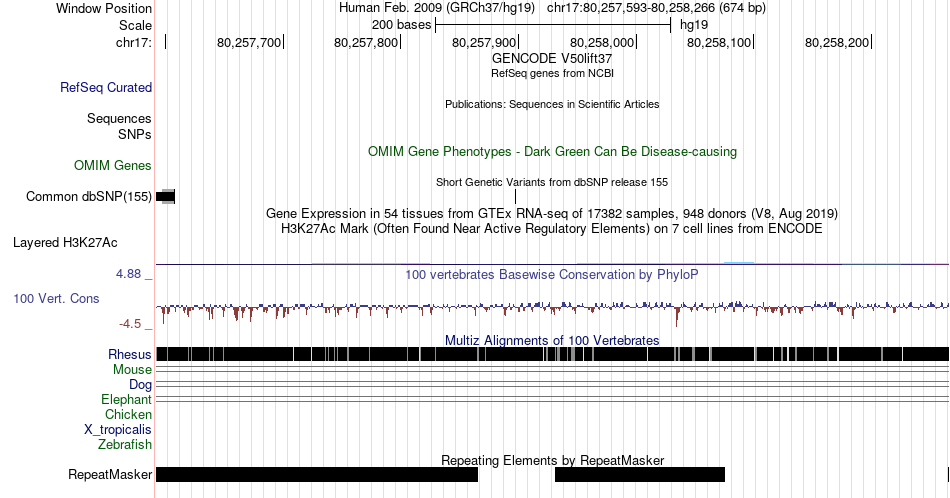Click the Dog alignment line
Image resolution: width=950 pixels, height=498 pixels.
point(552,384)
